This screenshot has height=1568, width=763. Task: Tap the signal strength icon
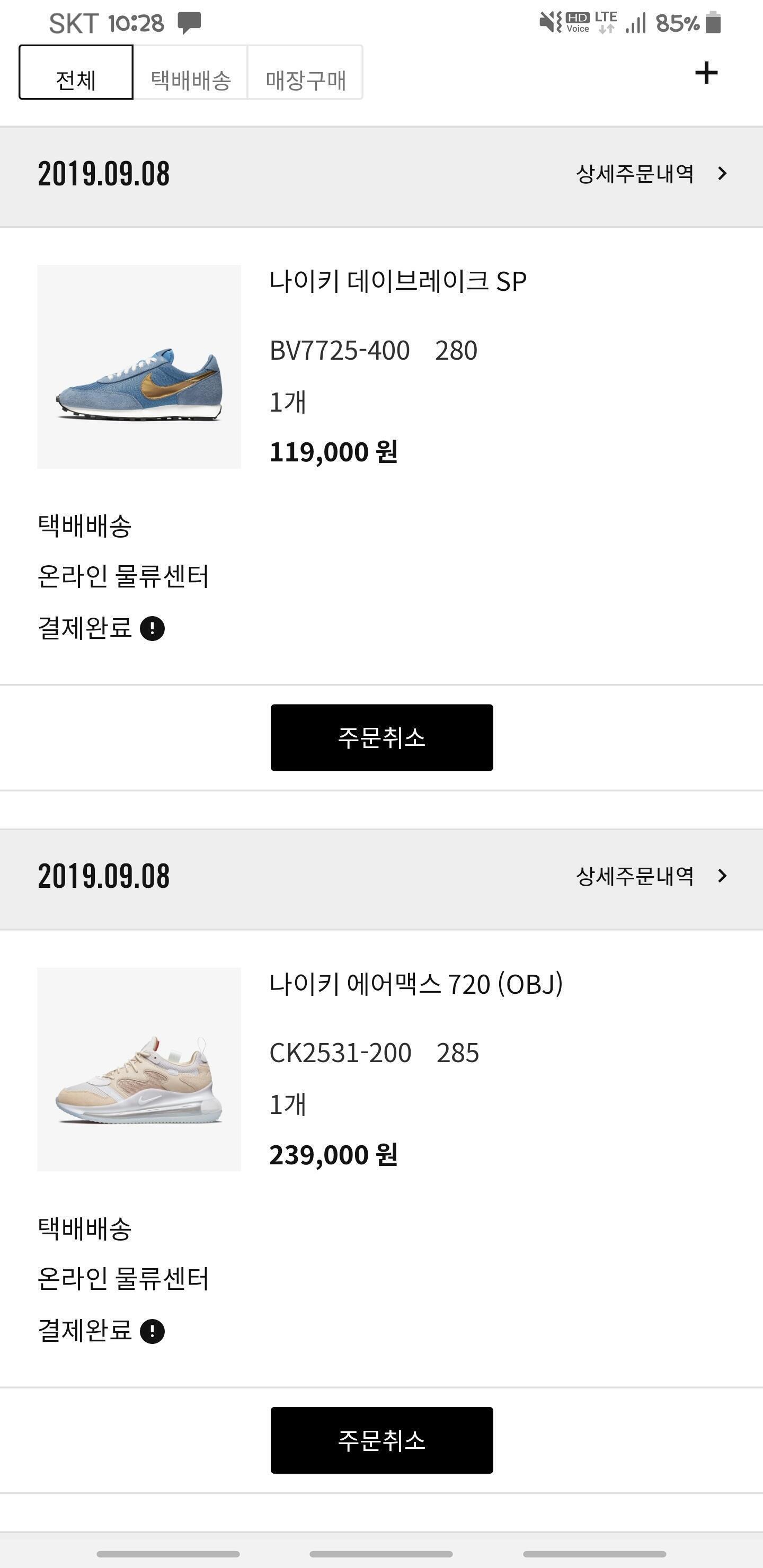coord(636,23)
